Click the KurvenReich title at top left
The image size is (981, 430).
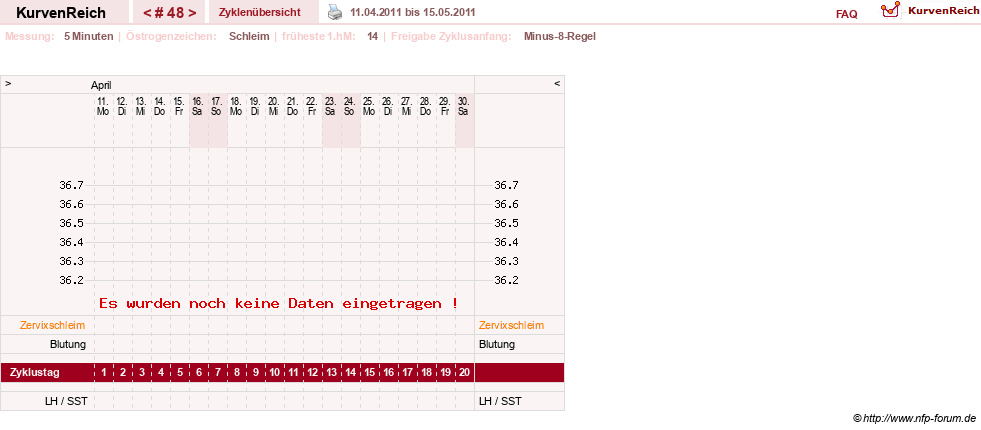click(61, 13)
